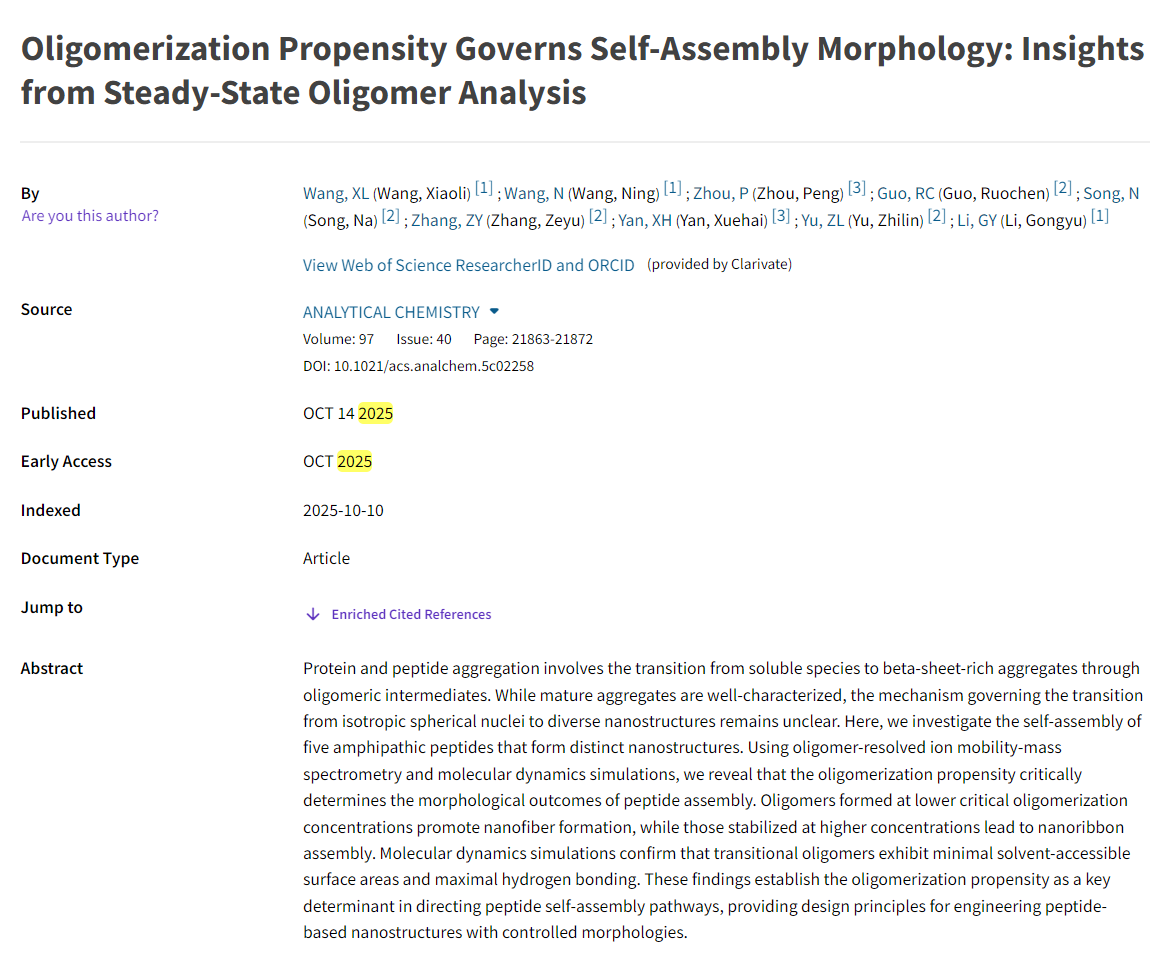Open author link Wang, N
1164x958 pixels.
coord(534,194)
